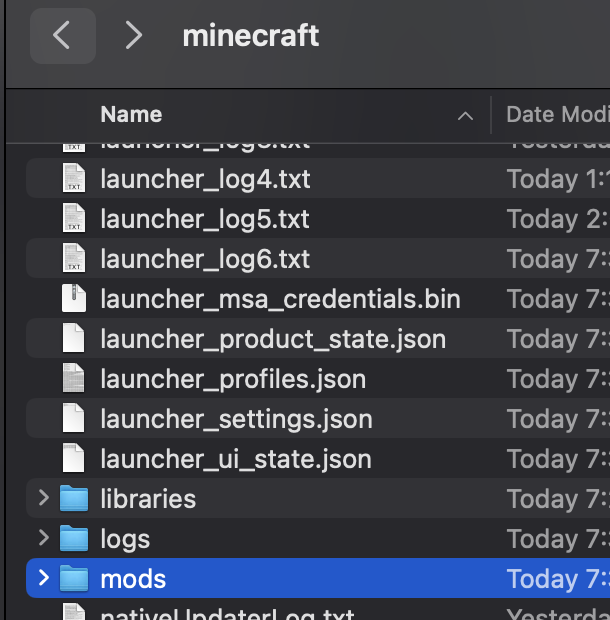The height and width of the screenshot is (620, 610).
Task: Click the launcher_ui_state.json file name
Action: [x=236, y=459]
